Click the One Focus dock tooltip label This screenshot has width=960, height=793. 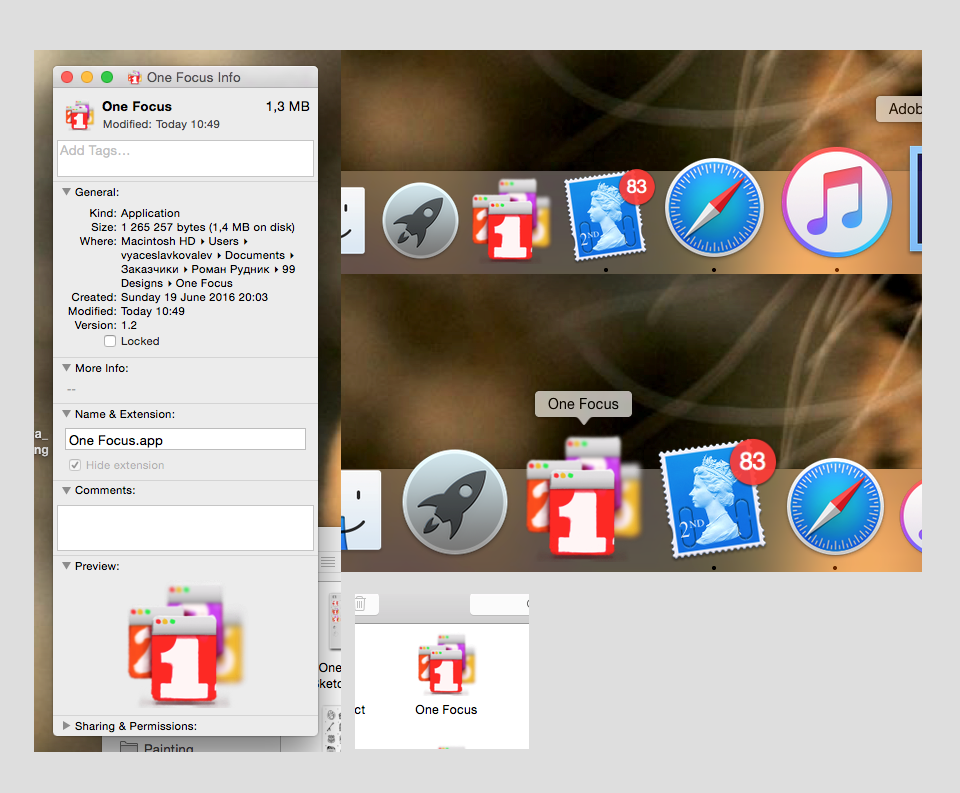[583, 404]
